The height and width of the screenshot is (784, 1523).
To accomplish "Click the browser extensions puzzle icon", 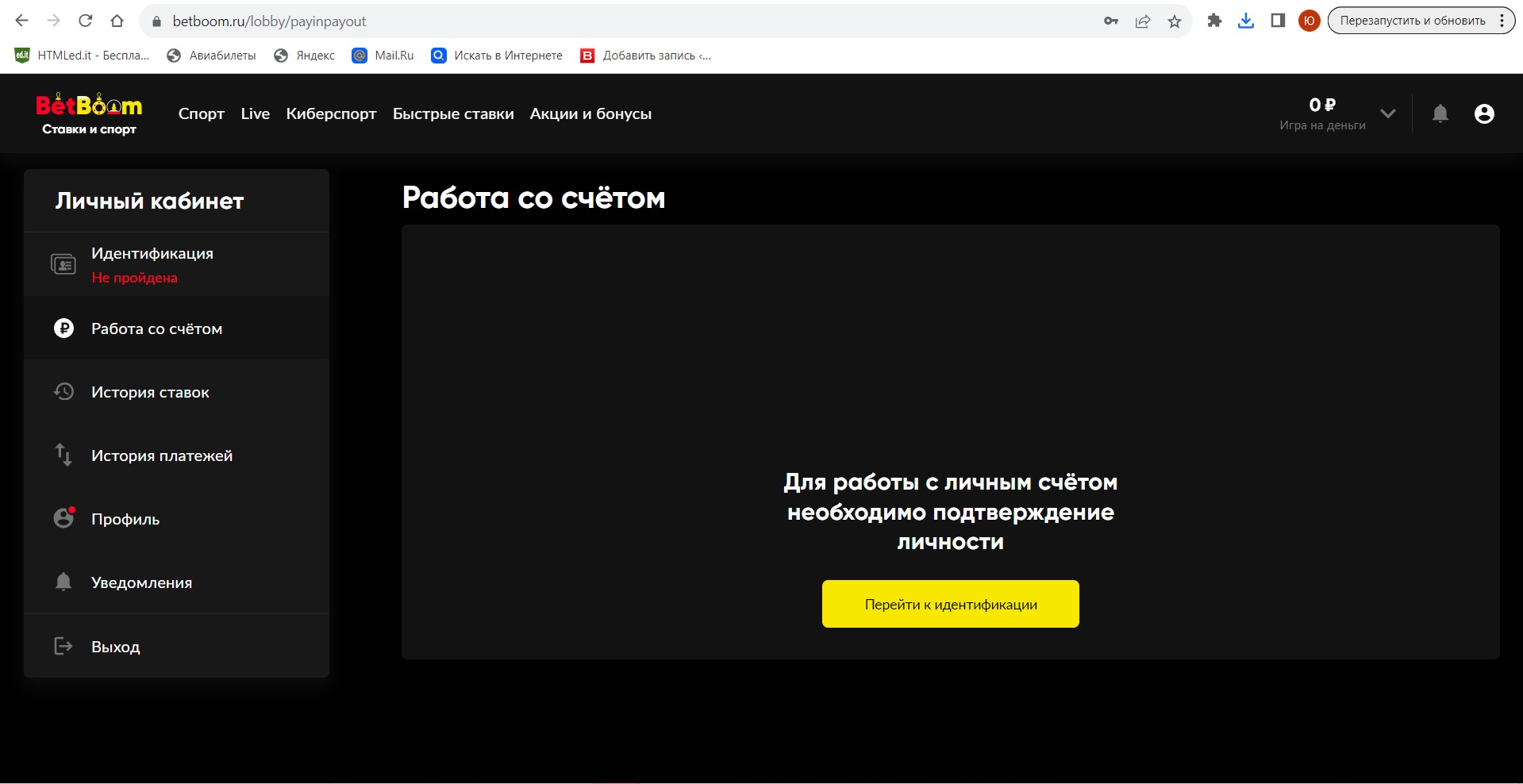I will pyautogui.click(x=1213, y=21).
